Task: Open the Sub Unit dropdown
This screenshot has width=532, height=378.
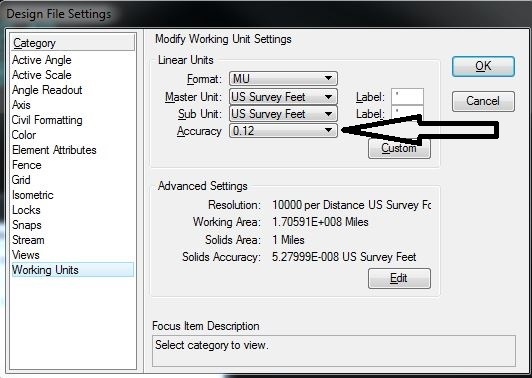Action: [283, 114]
